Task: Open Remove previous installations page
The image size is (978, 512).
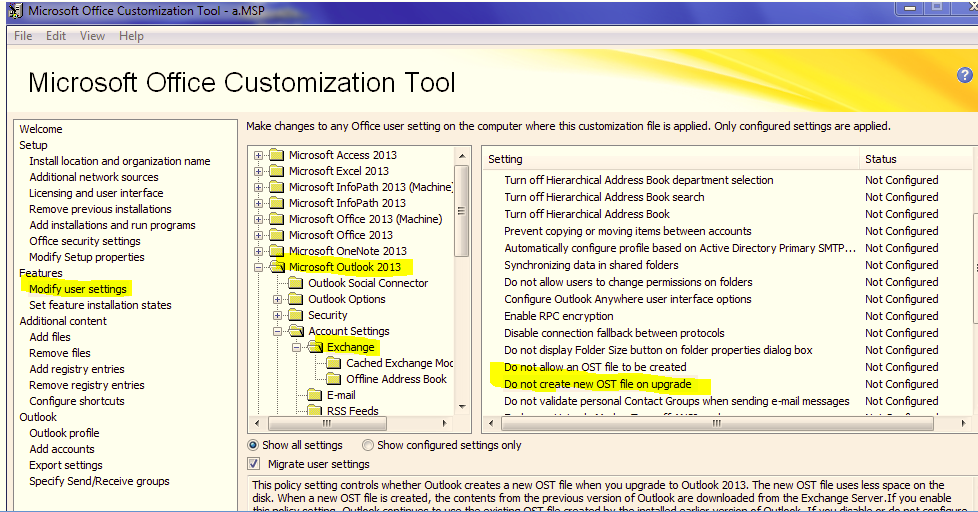Action: [x=100, y=209]
